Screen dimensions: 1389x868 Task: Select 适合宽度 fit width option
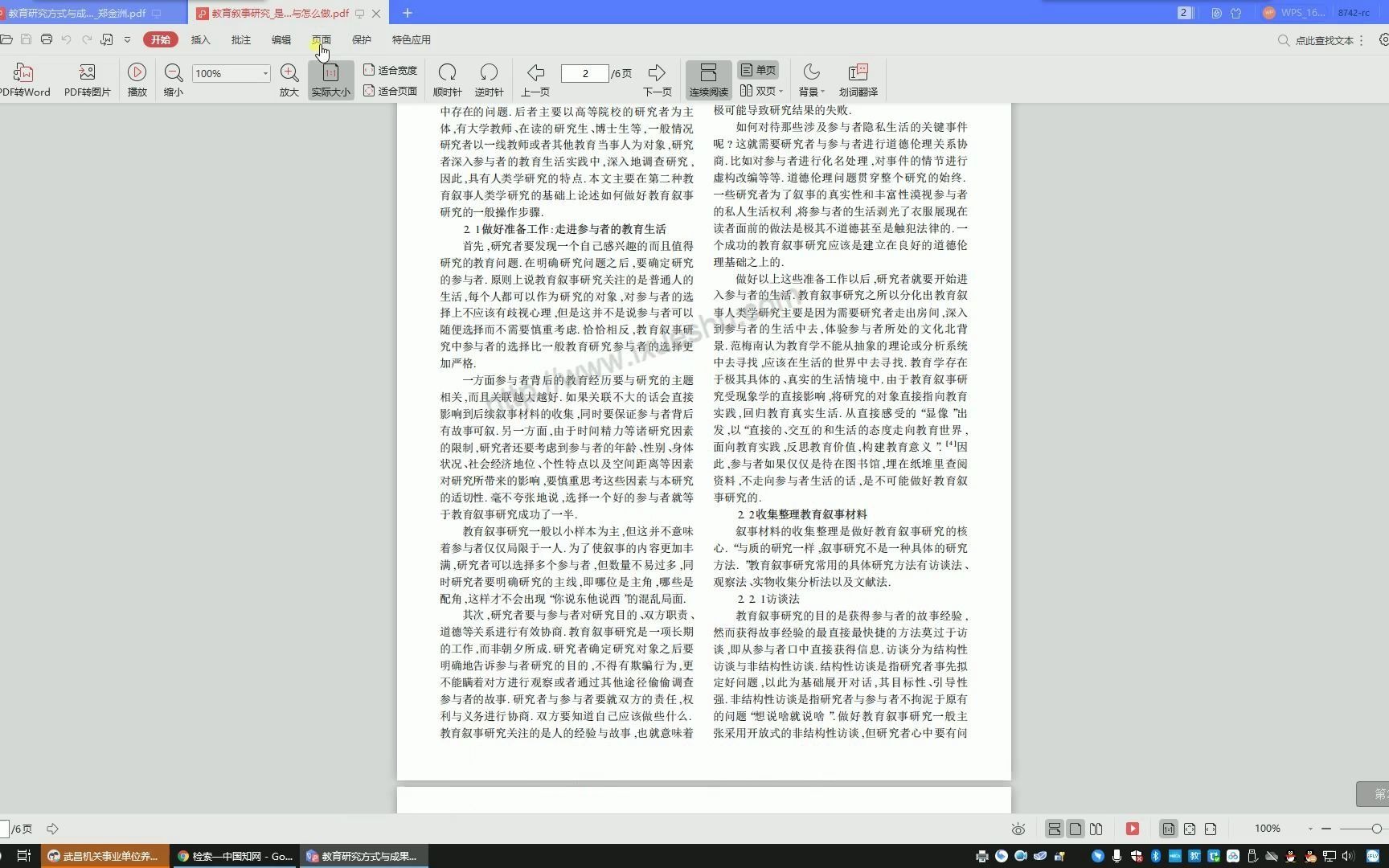[391, 70]
